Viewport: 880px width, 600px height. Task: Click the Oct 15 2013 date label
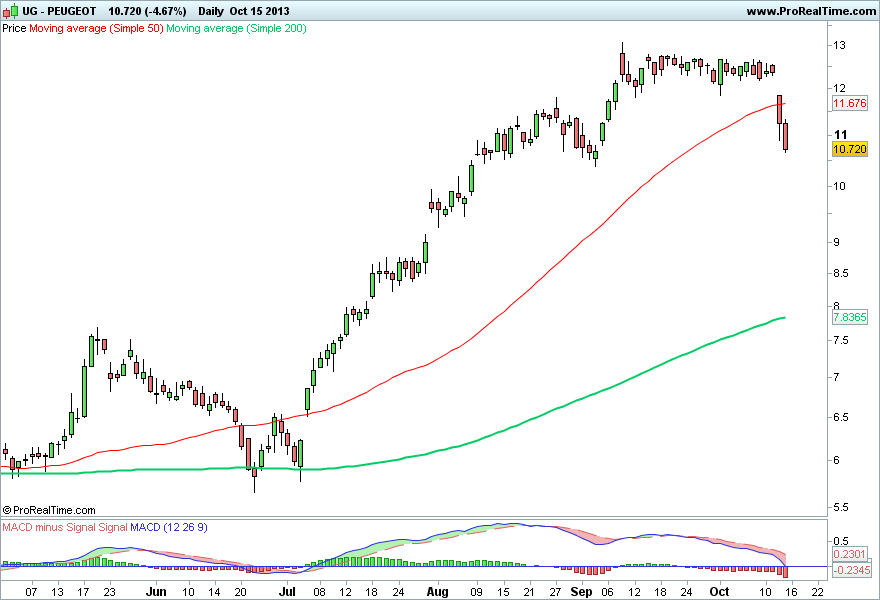click(x=259, y=11)
